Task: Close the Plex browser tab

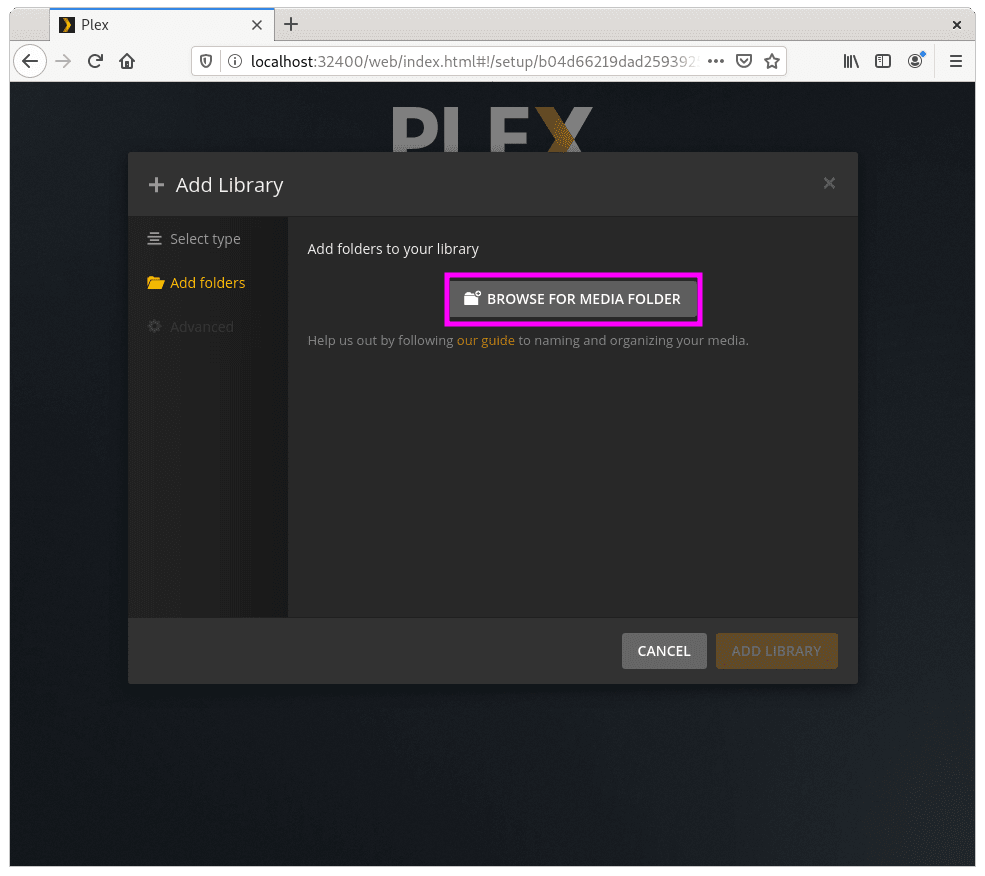Action: click(x=257, y=24)
